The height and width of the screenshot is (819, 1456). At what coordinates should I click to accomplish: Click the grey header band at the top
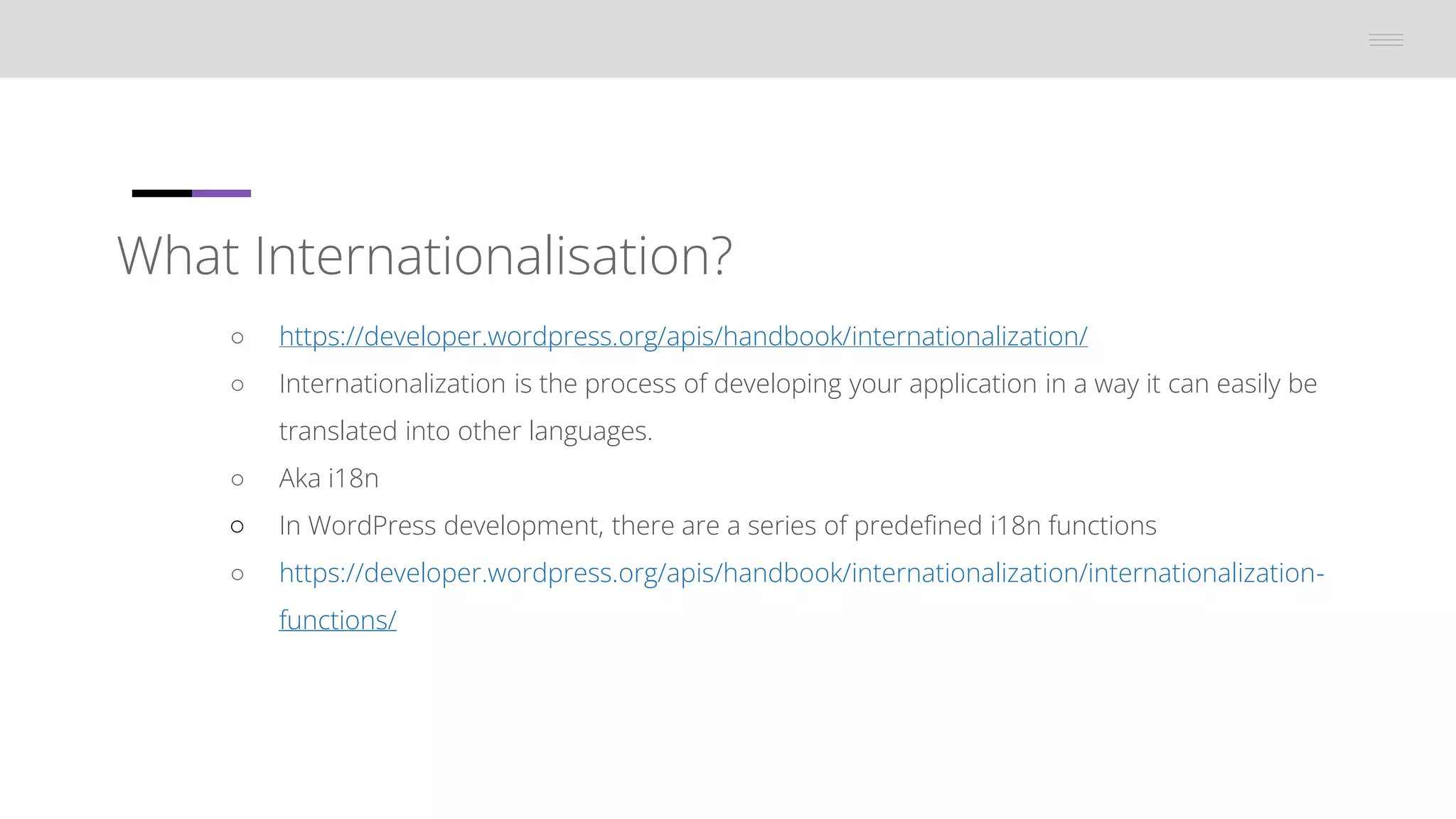point(711,39)
